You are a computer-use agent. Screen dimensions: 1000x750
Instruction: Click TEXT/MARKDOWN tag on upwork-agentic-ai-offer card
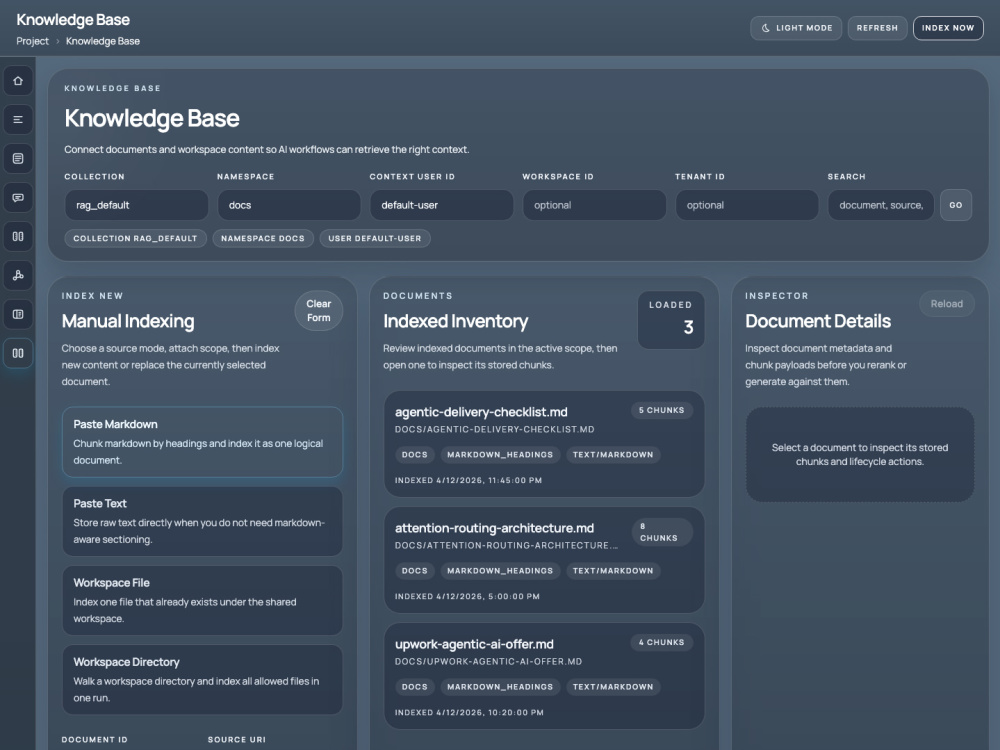point(613,687)
